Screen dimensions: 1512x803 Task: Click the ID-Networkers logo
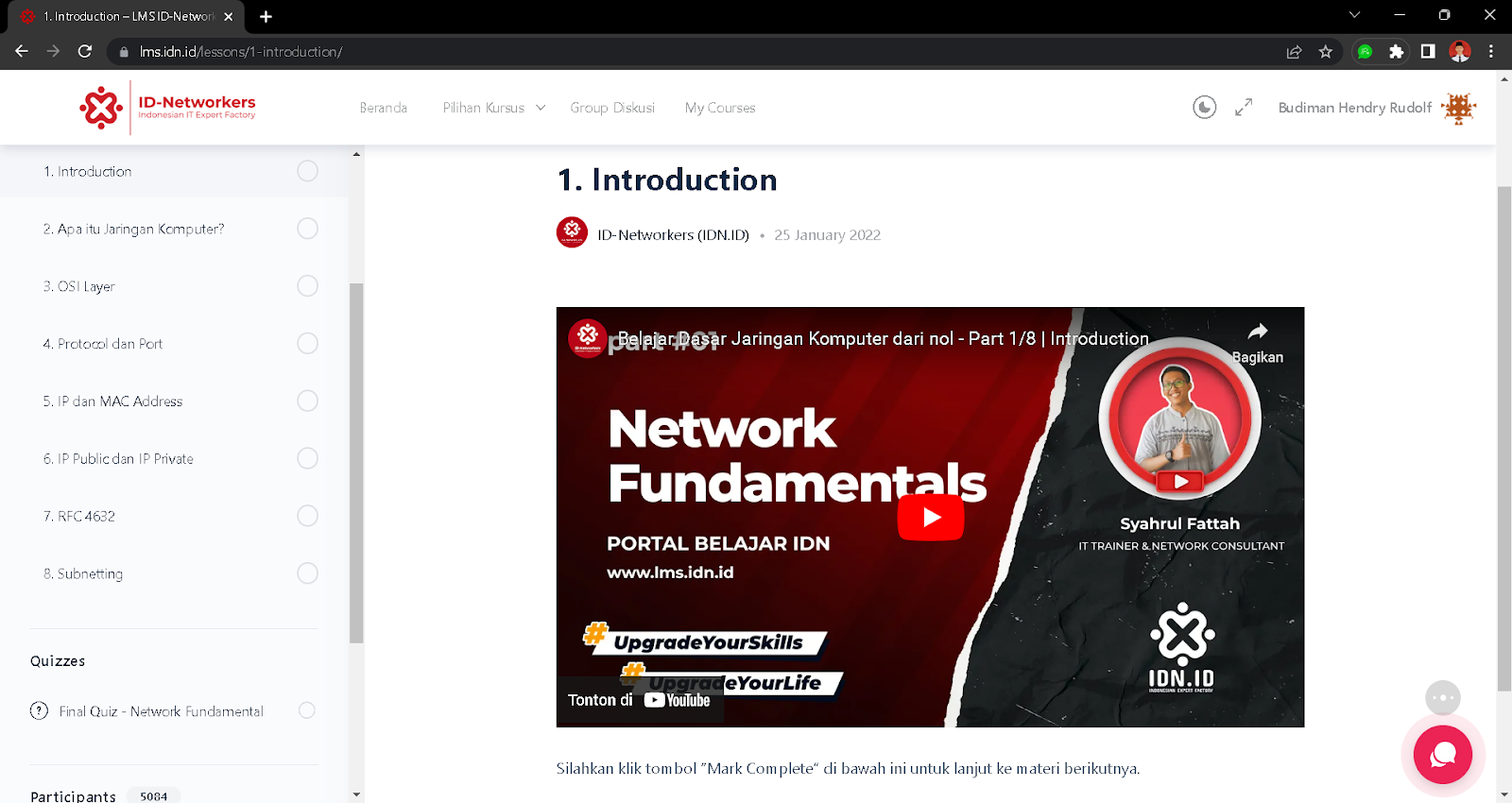pyautogui.click(x=168, y=108)
